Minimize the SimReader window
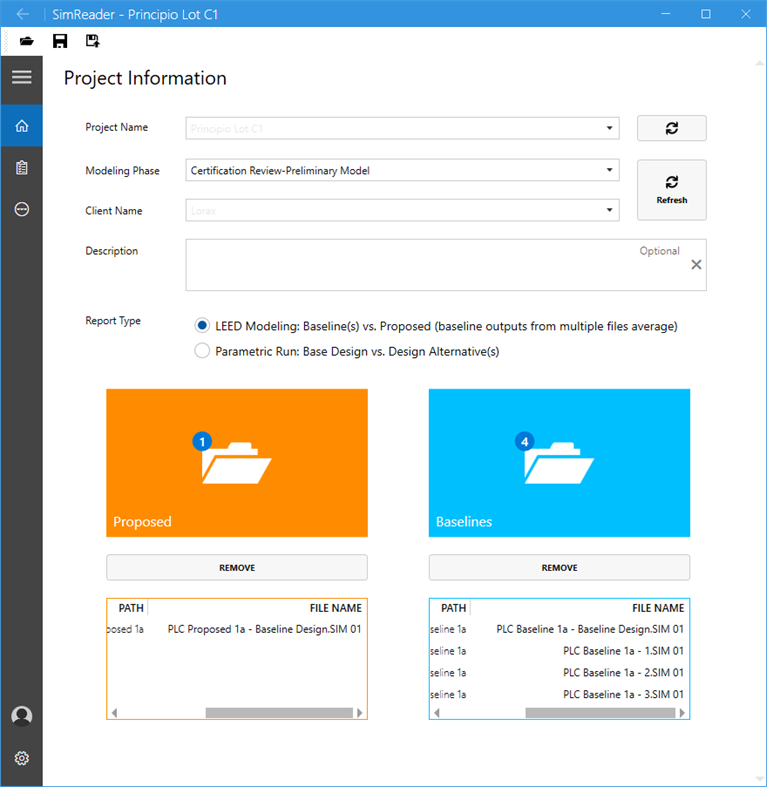 666,14
